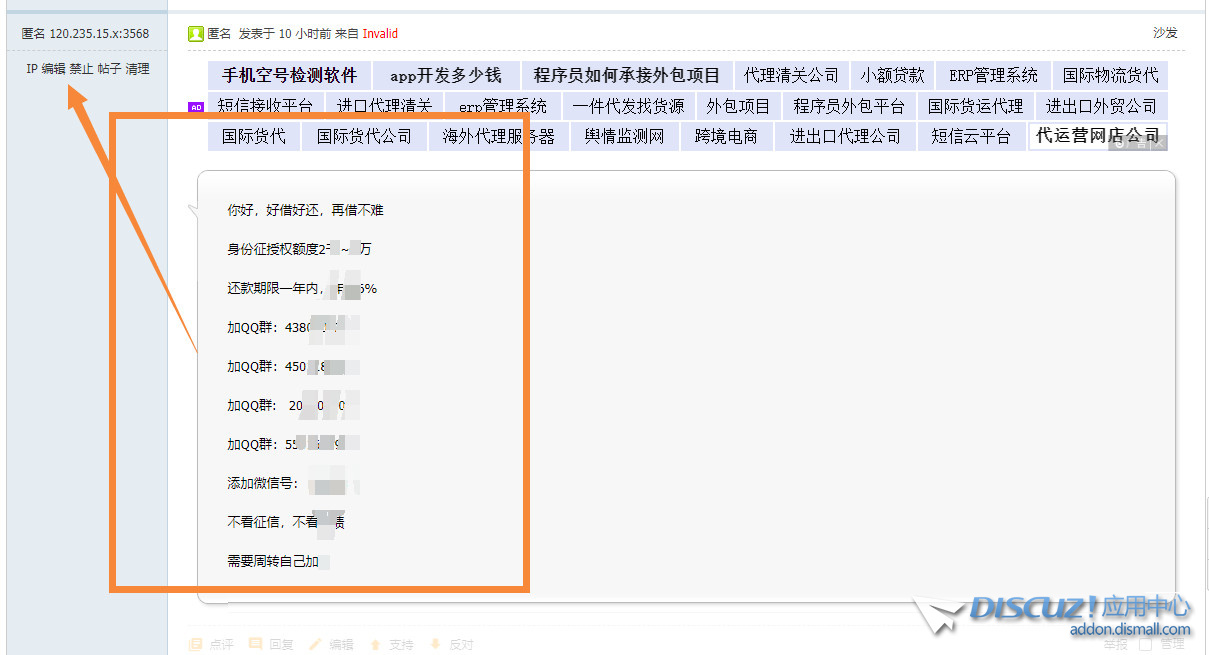Click the 回复 reply icon
This screenshot has width=1209, height=655.
pos(255,643)
